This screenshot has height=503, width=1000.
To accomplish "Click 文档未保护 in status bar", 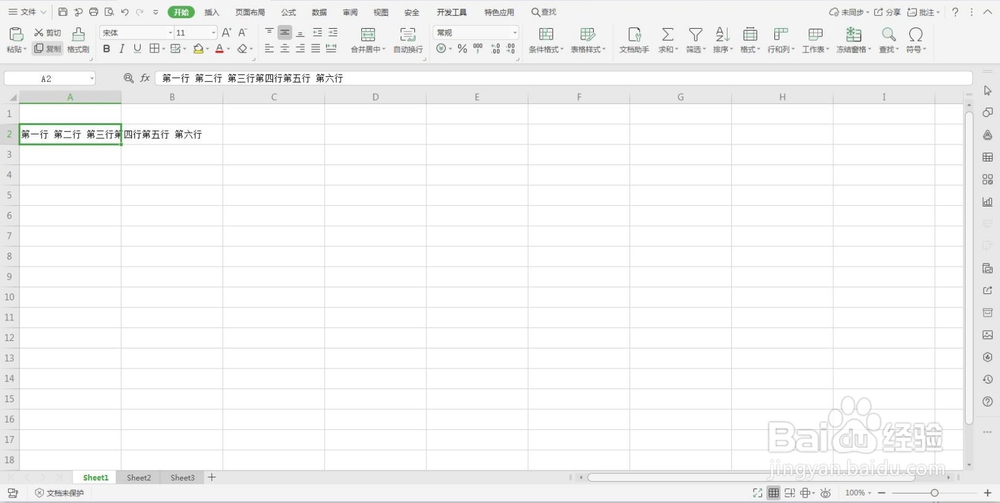I will [59, 493].
